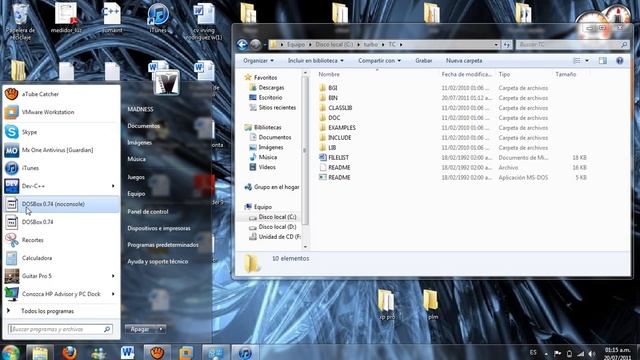Image resolution: width=640 pixels, height=360 pixels.
Task: Open MADNESS user folder link
Action: click(x=140, y=109)
